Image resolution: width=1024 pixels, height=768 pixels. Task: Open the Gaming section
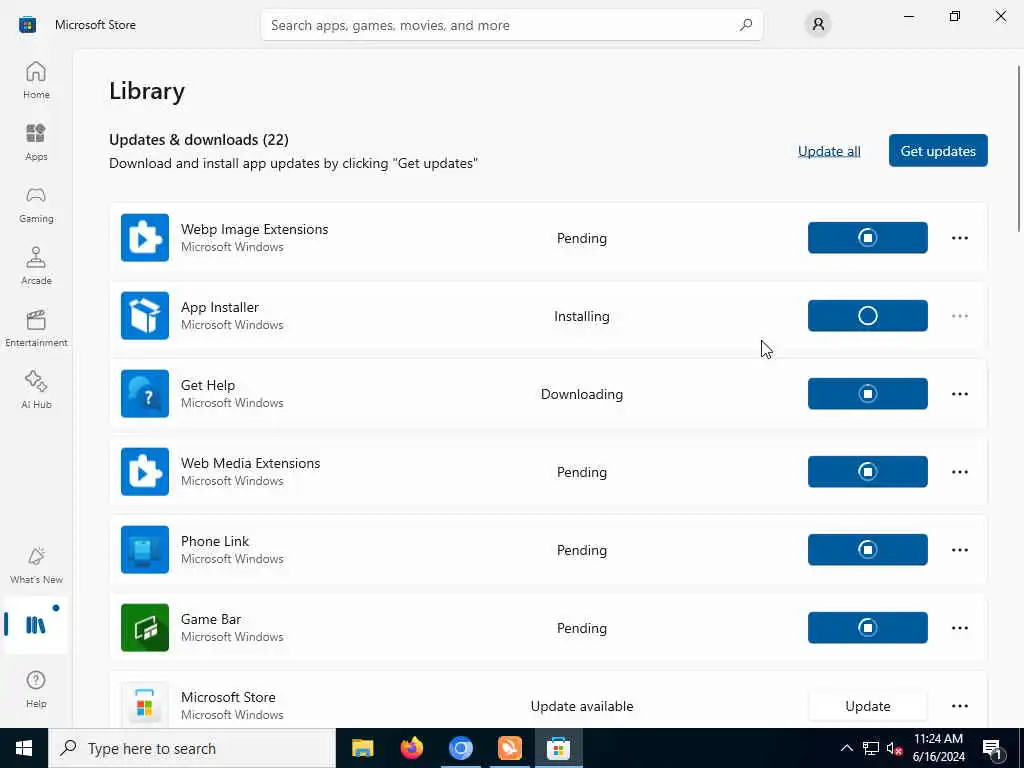point(36,204)
